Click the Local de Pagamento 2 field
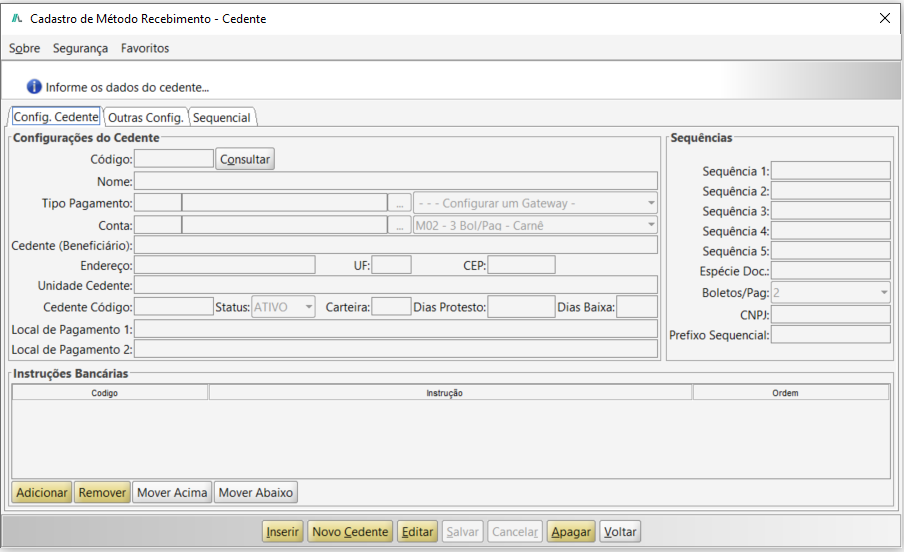 pyautogui.click(x=396, y=349)
